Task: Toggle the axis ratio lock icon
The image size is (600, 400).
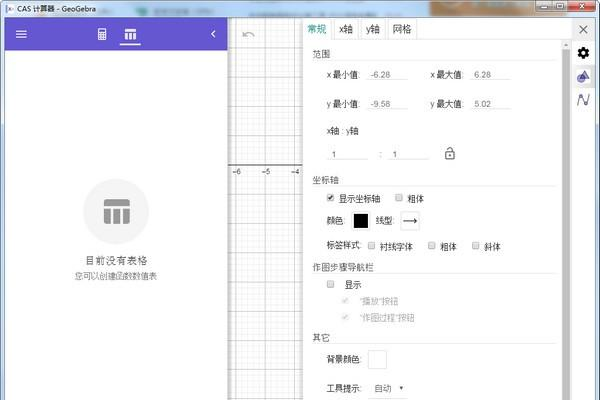Action: (x=450, y=153)
